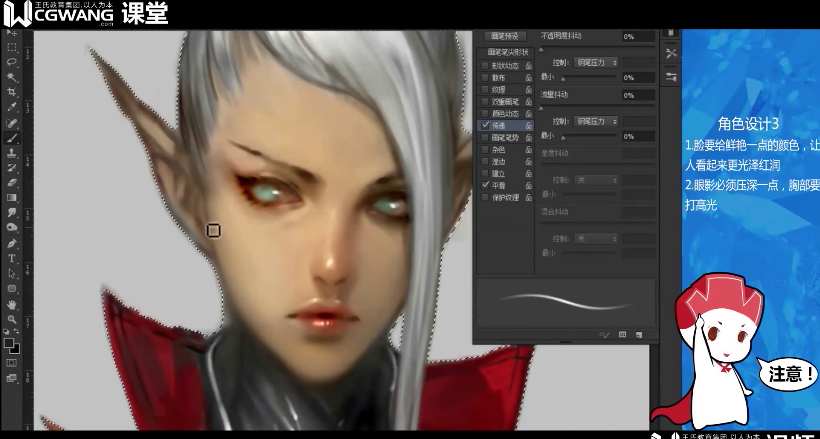Reset to default foreground/background colors
The image size is (820, 439).
[x=6, y=332]
